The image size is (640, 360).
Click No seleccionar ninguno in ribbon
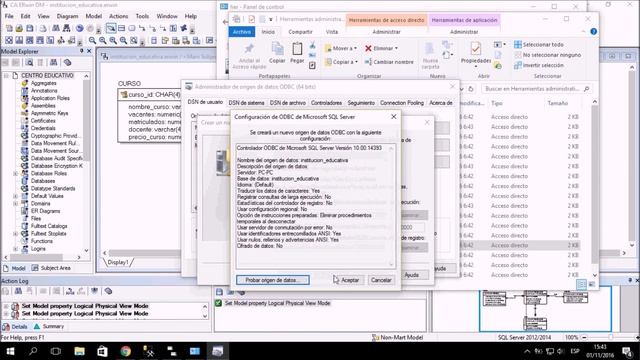coord(547,55)
